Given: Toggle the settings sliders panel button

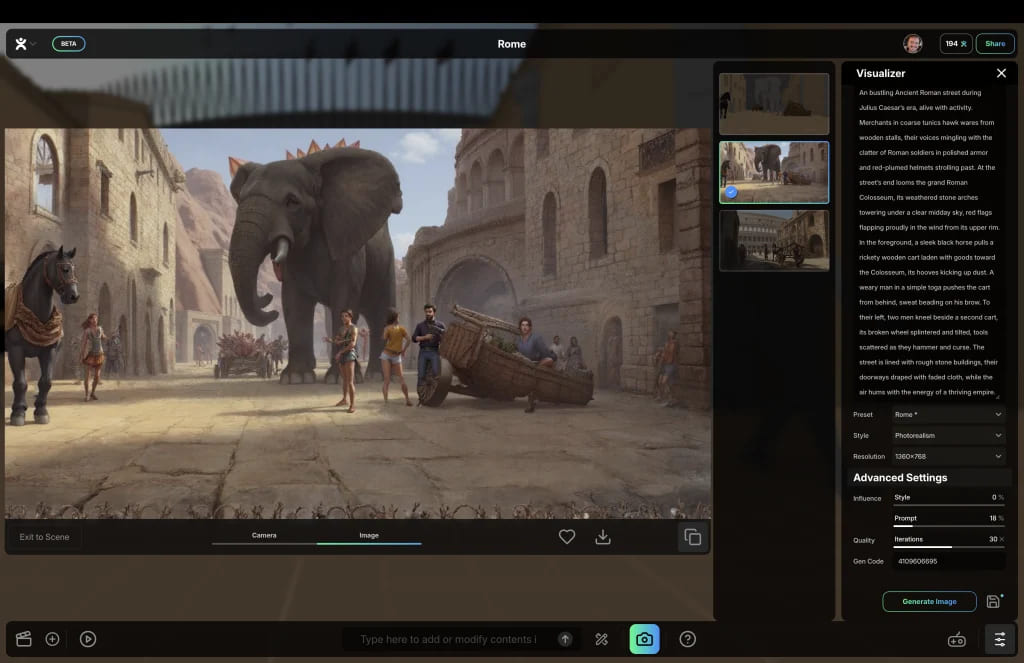Looking at the screenshot, I should point(999,639).
